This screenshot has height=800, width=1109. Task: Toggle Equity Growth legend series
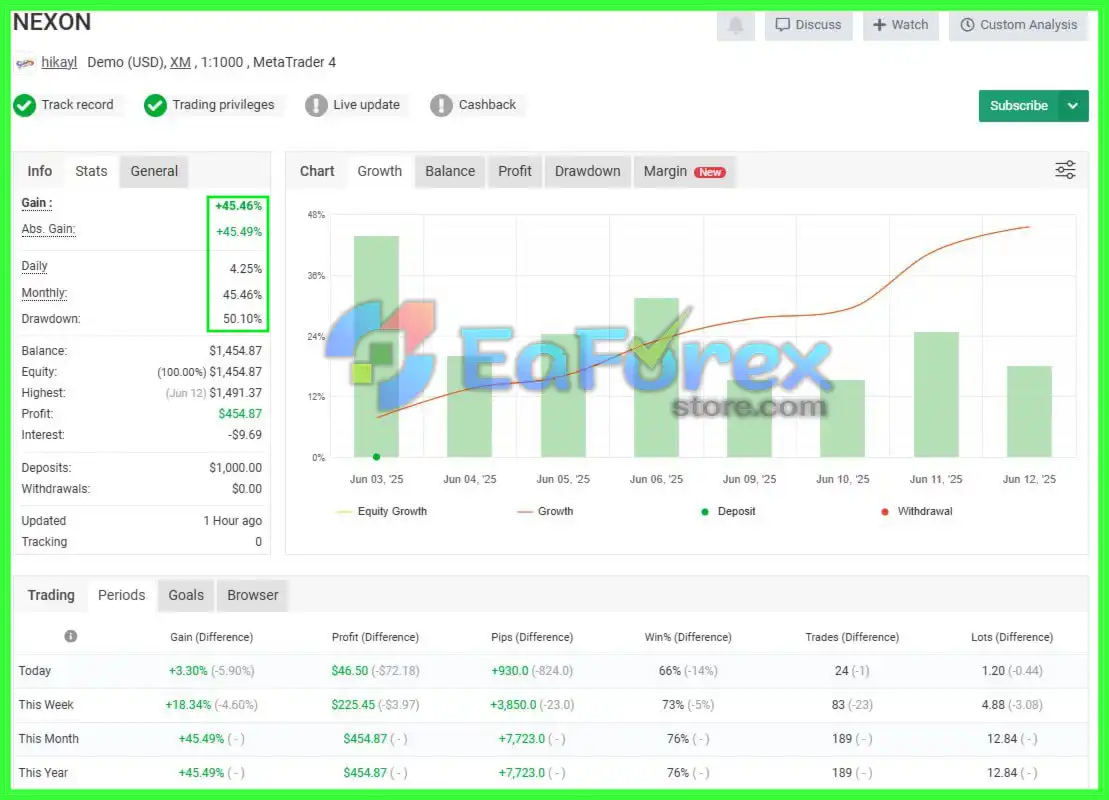pos(383,511)
